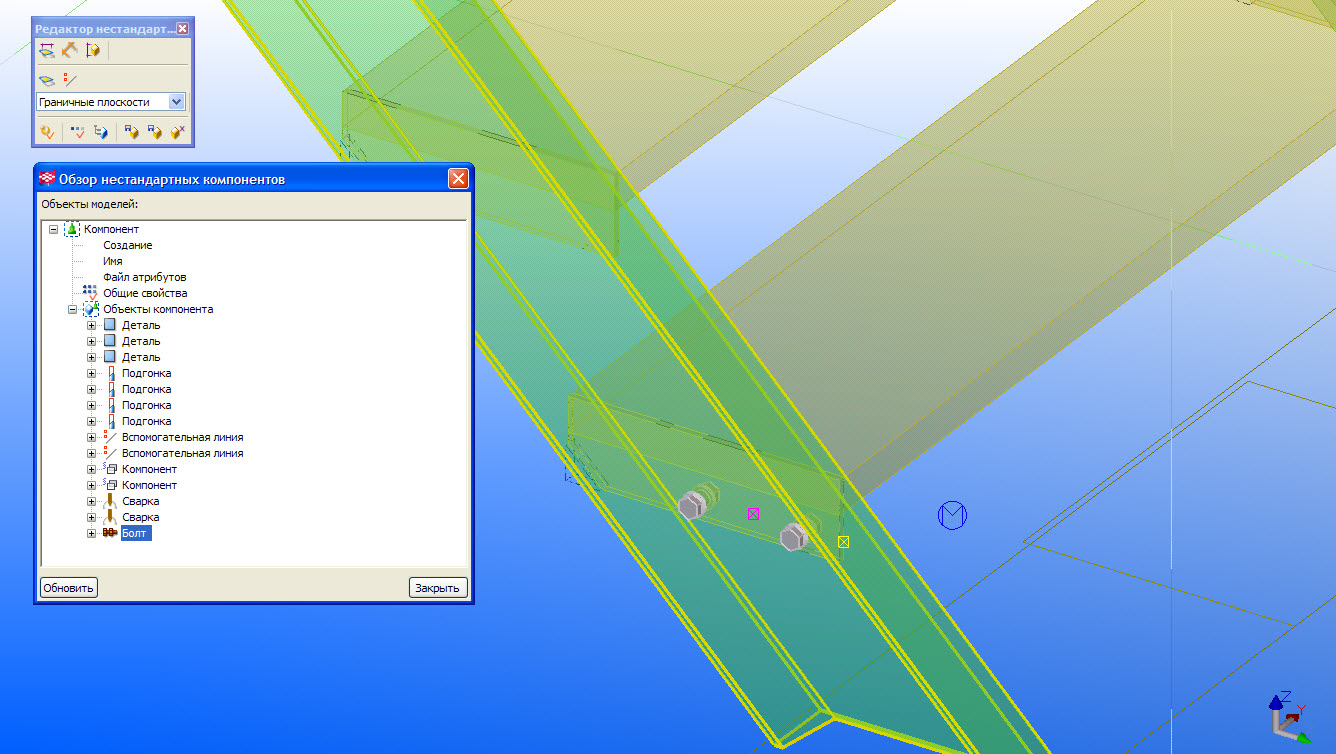The image size is (1336, 754).
Task: Collapse the Объекты компонента node
Action: [x=73, y=310]
